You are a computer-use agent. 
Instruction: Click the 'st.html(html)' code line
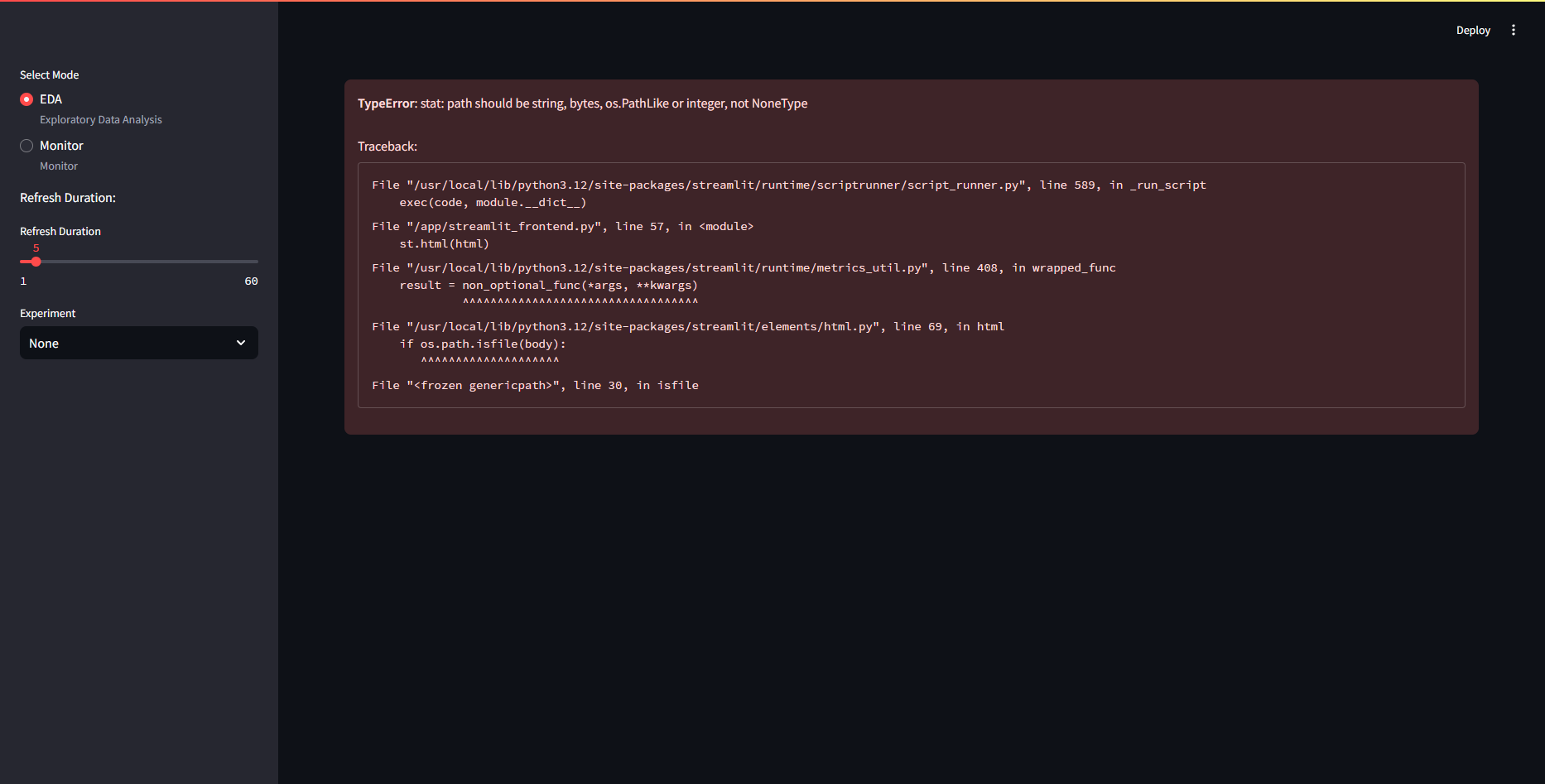pos(445,243)
